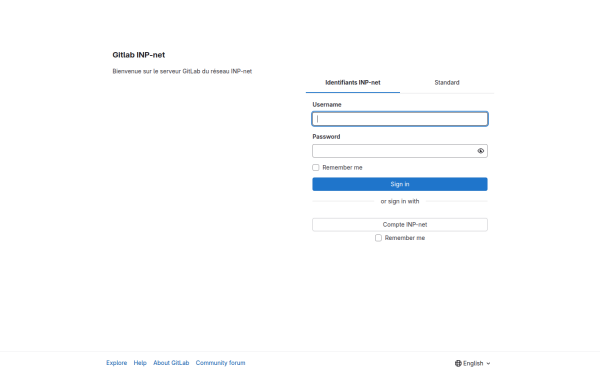Sign in with the Compte INP-net button
Image resolution: width=600 pixels, height=375 pixels.
point(400,225)
